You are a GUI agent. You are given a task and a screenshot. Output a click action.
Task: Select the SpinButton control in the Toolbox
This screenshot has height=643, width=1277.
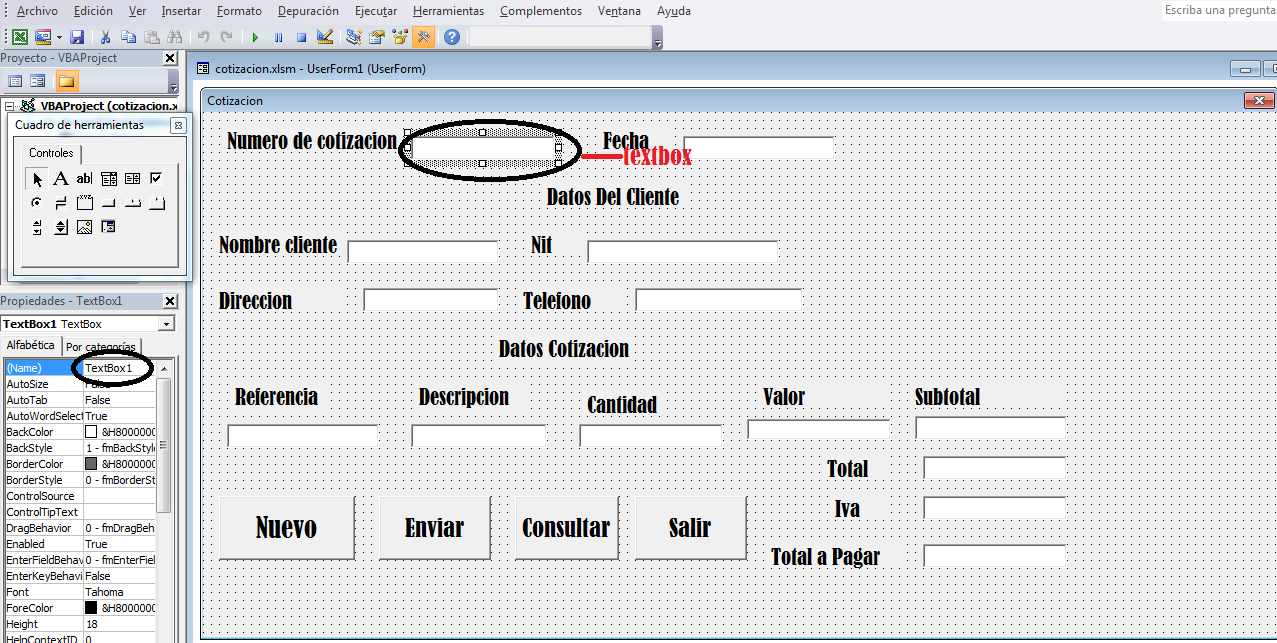[61, 226]
